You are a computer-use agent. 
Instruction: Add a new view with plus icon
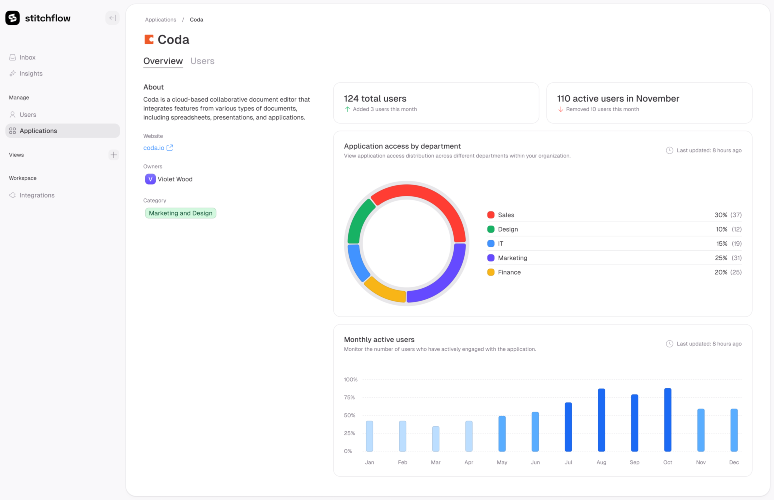click(114, 155)
